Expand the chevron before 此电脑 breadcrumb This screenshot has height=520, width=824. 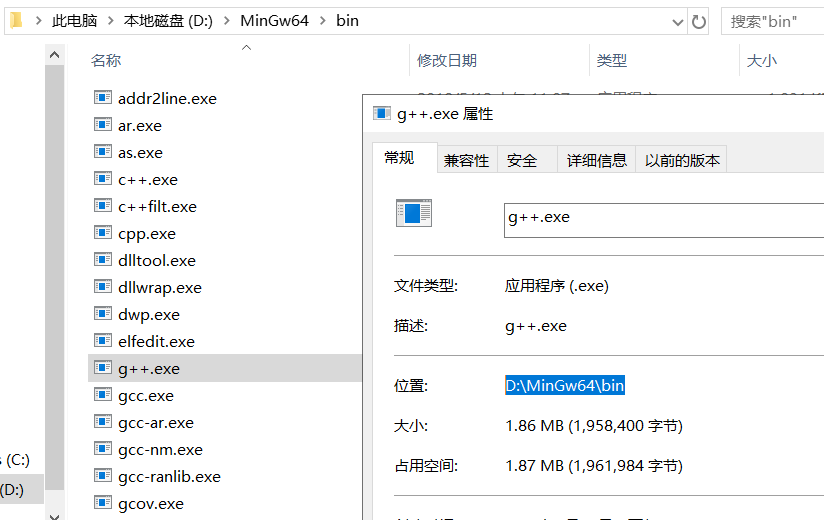(38, 21)
